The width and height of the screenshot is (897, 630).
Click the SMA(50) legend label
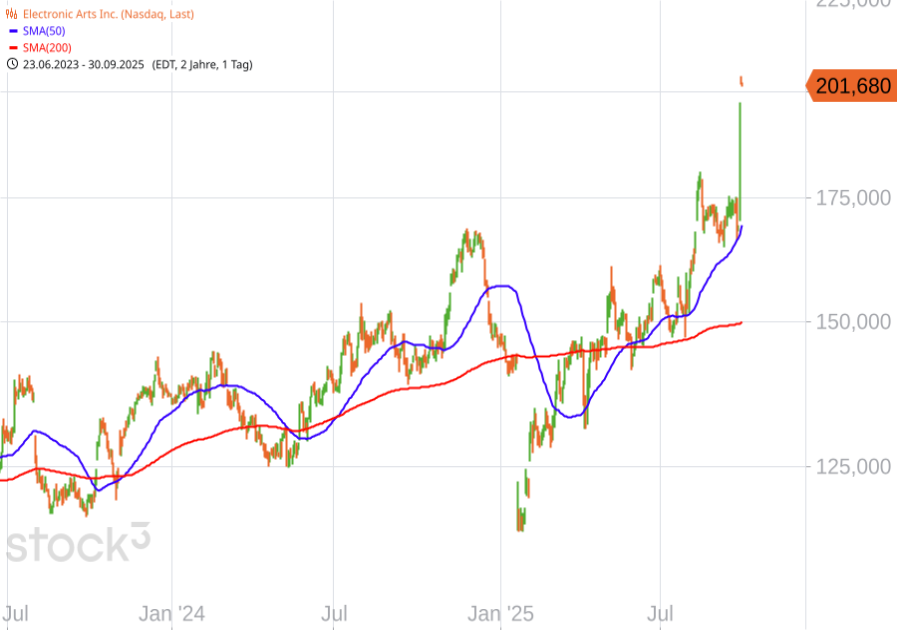(43, 31)
